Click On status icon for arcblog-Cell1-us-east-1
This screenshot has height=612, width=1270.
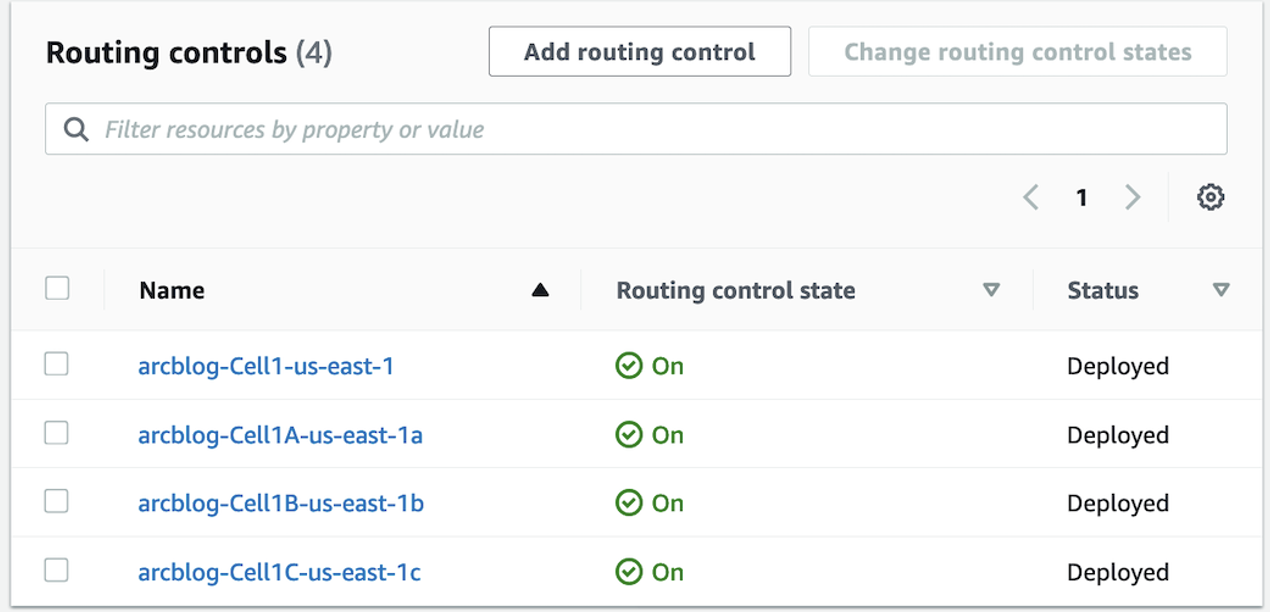(629, 366)
